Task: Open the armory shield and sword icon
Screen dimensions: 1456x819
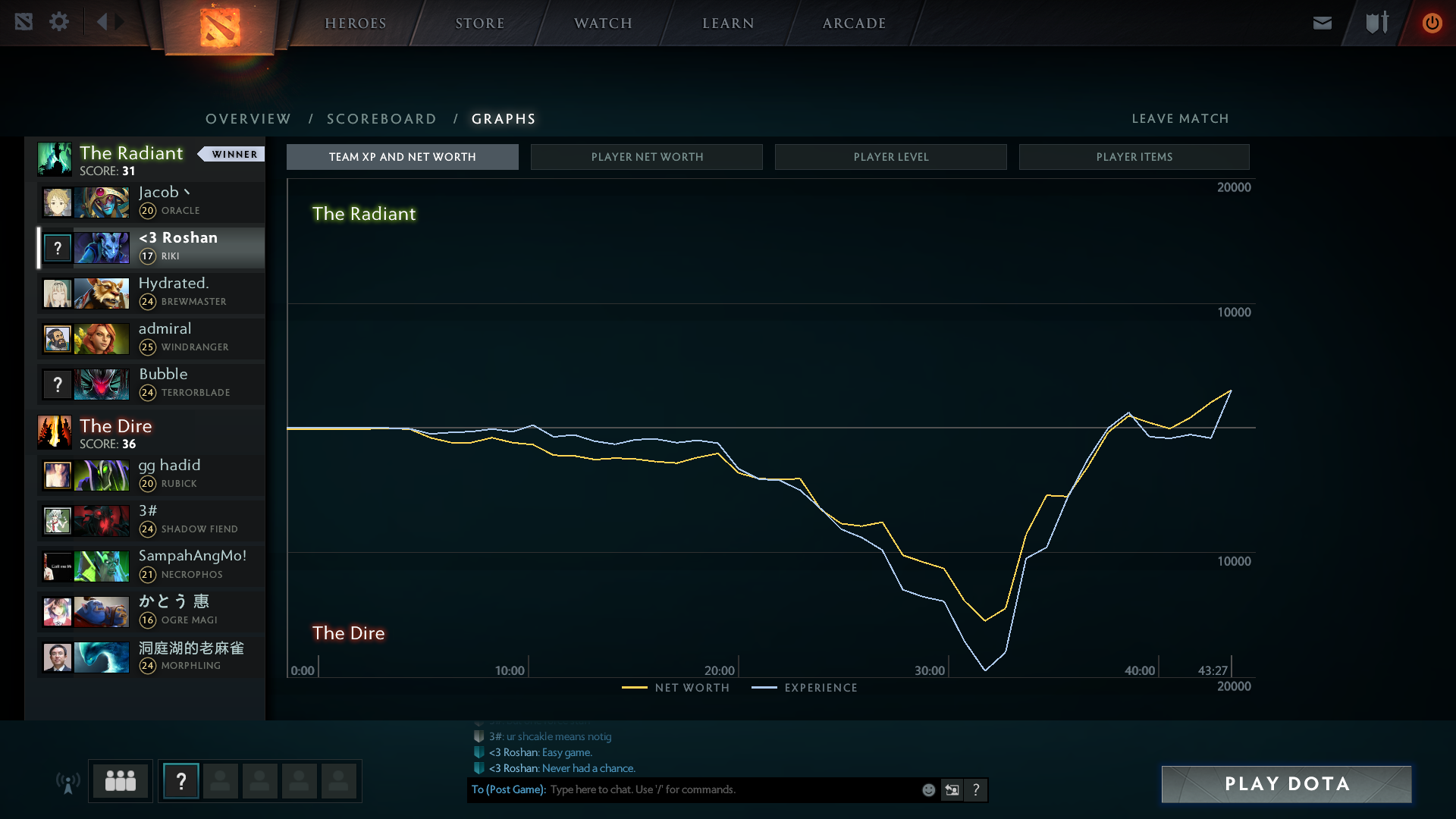Action: click(x=1377, y=23)
